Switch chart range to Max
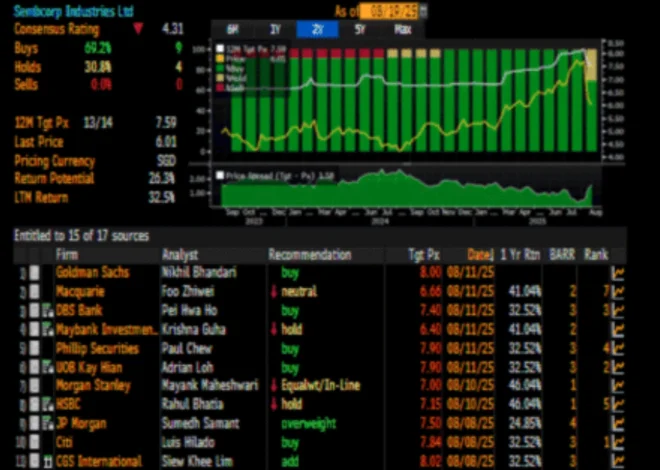The width and height of the screenshot is (660, 470). (403, 30)
